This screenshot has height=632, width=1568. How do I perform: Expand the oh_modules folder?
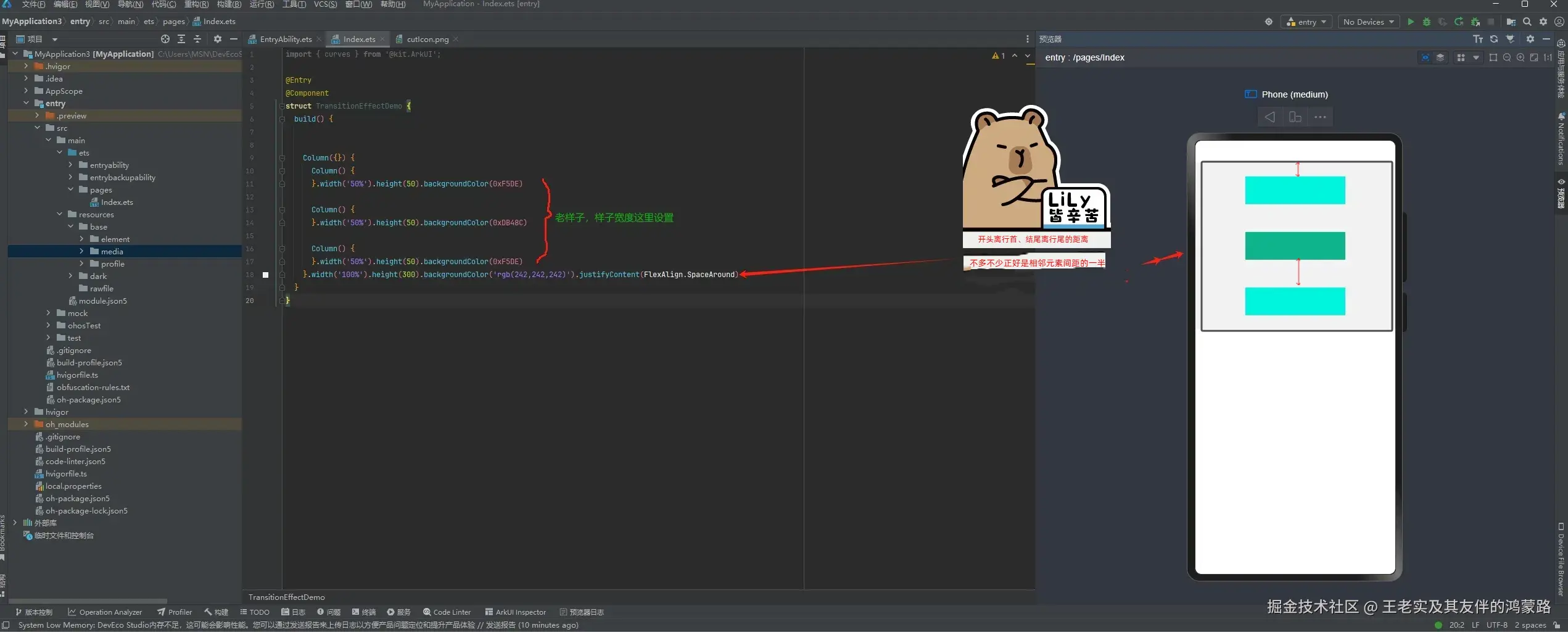point(26,424)
